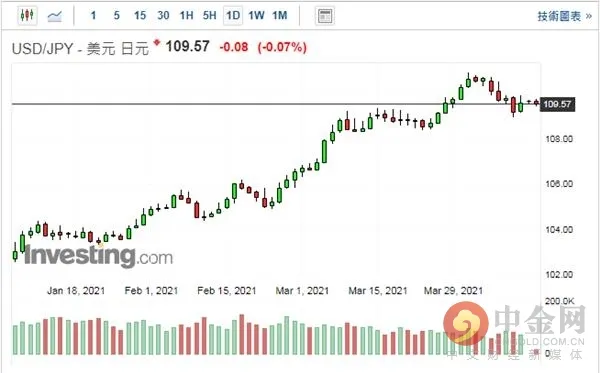Select the 1D timeframe
Viewport: 600px width, 373px height.
click(233, 16)
